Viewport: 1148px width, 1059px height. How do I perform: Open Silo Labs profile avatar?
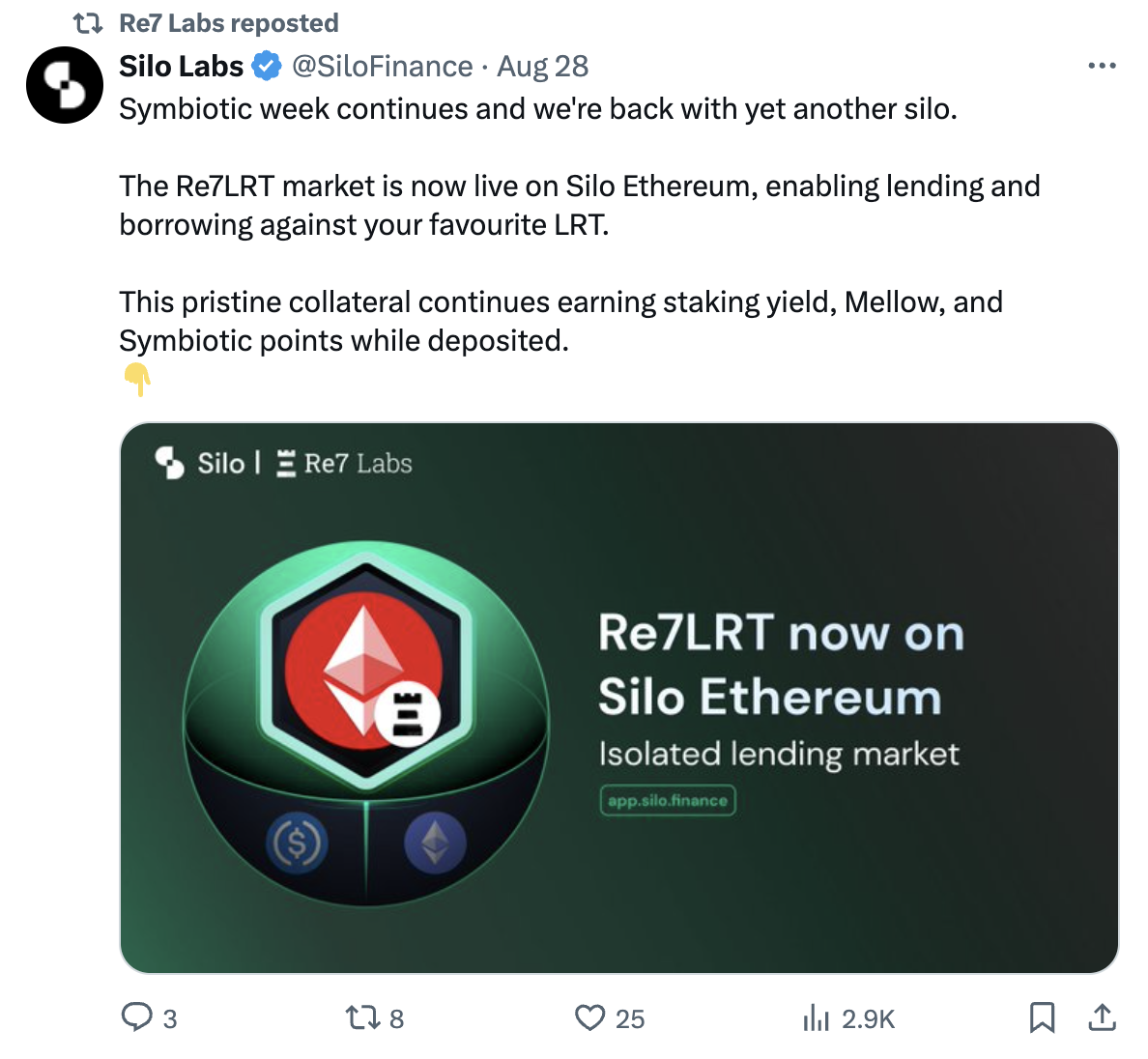click(x=65, y=85)
